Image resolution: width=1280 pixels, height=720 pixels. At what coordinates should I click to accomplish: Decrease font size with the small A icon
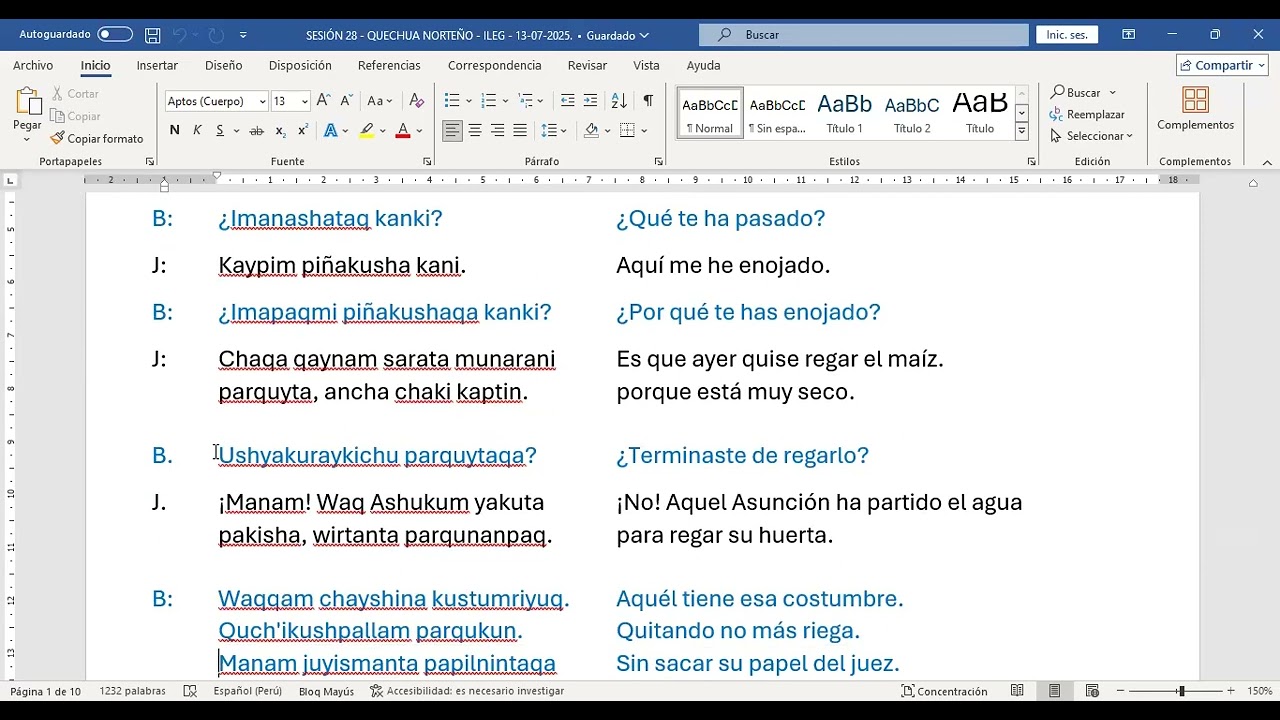point(346,101)
